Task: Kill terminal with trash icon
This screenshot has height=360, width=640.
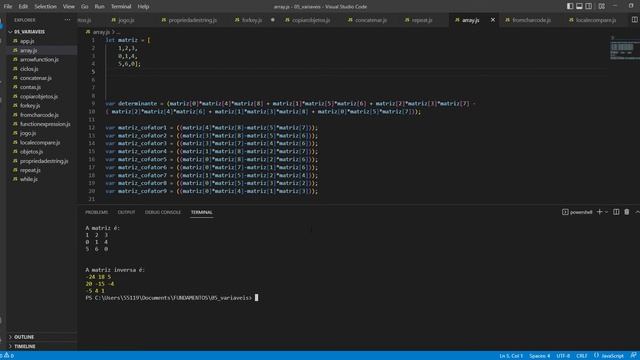Action: coord(627,212)
